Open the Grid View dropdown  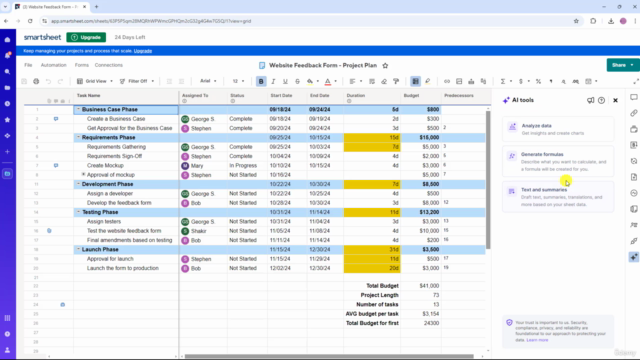tap(95, 81)
